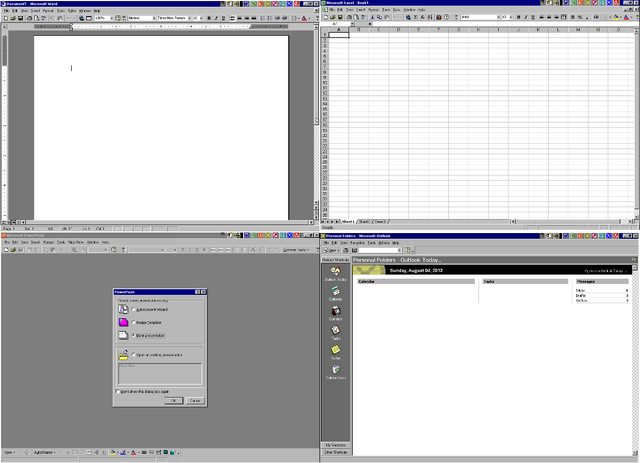The height and width of the screenshot is (463, 640).
Task: Check Don't show this dialog box again
Action: 118,392
